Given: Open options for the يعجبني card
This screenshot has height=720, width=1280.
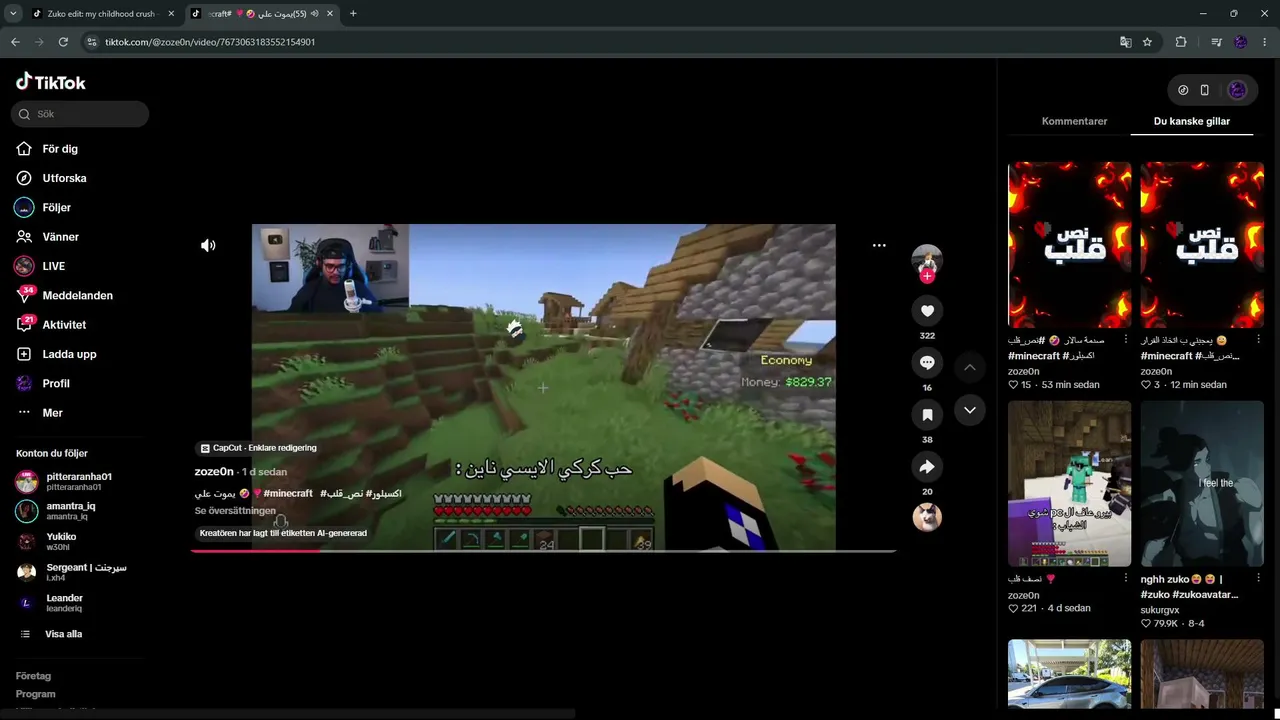Looking at the screenshot, I should click(x=1258, y=340).
